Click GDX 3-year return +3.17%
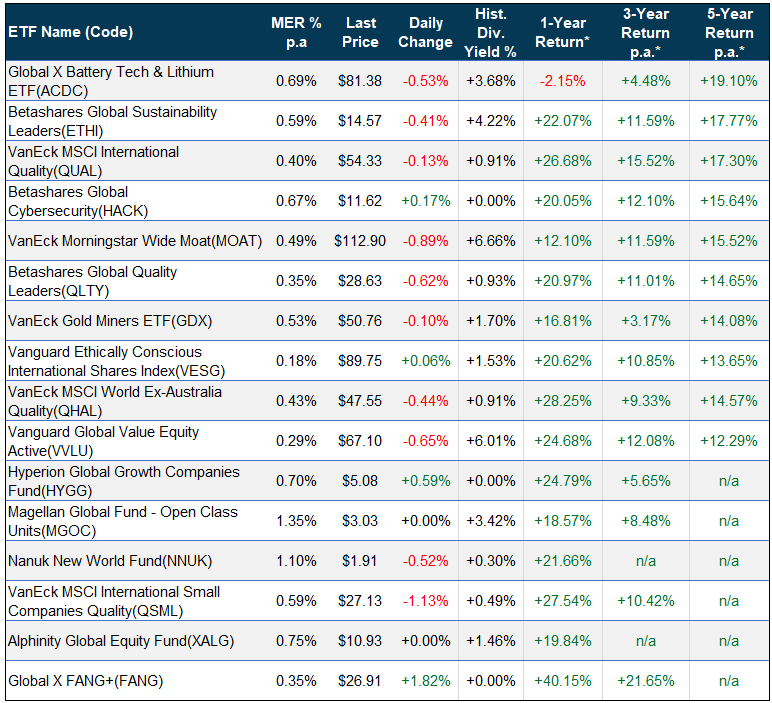Image resolution: width=772 pixels, height=703 pixels. 645,321
